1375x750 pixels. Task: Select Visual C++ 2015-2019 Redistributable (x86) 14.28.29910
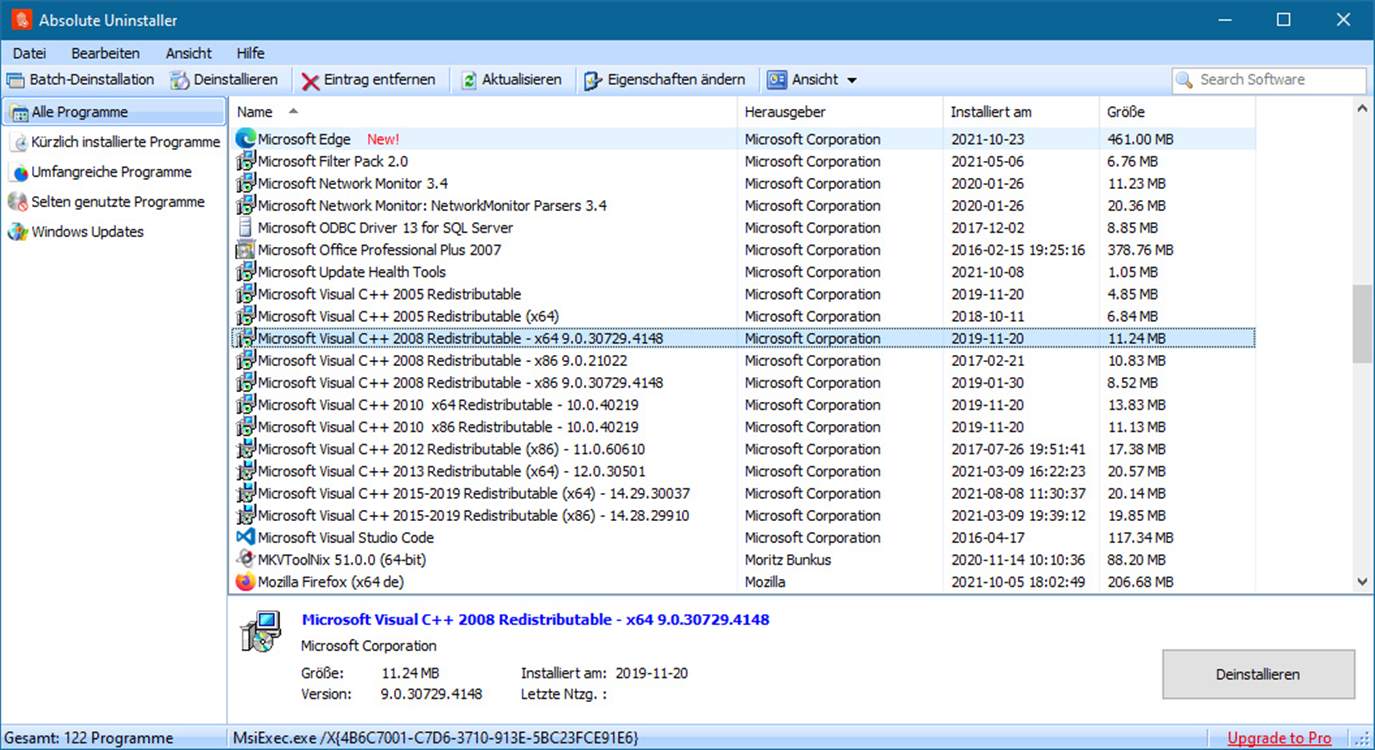point(743,515)
